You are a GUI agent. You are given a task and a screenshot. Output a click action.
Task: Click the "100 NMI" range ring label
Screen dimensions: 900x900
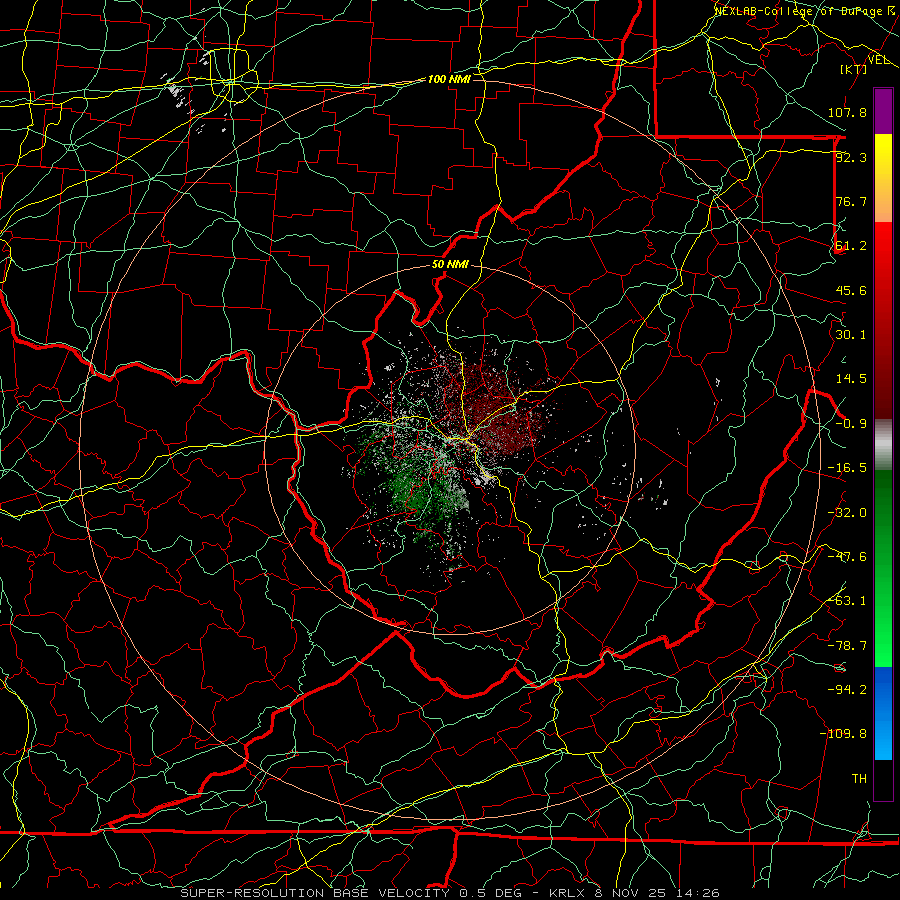pos(449,79)
